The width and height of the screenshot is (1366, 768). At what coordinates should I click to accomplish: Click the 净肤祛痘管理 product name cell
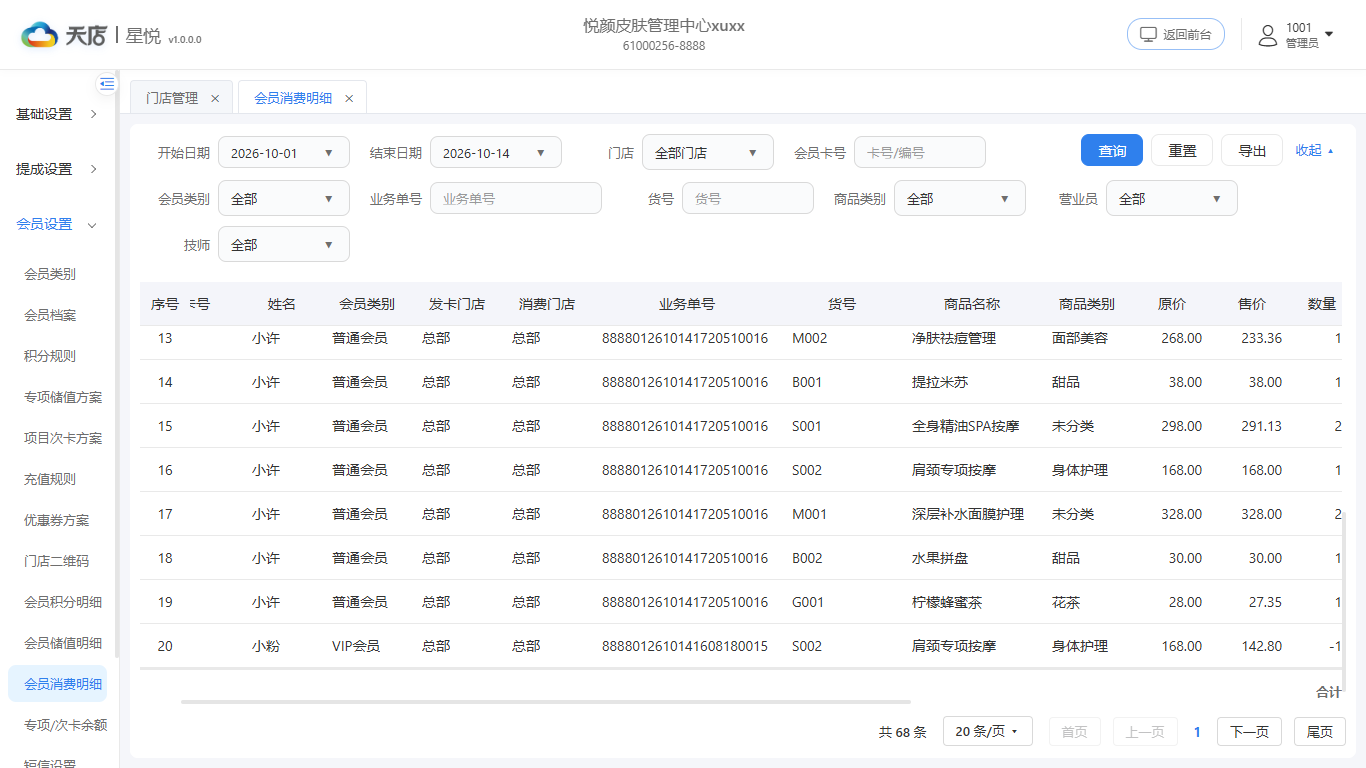tap(954, 338)
